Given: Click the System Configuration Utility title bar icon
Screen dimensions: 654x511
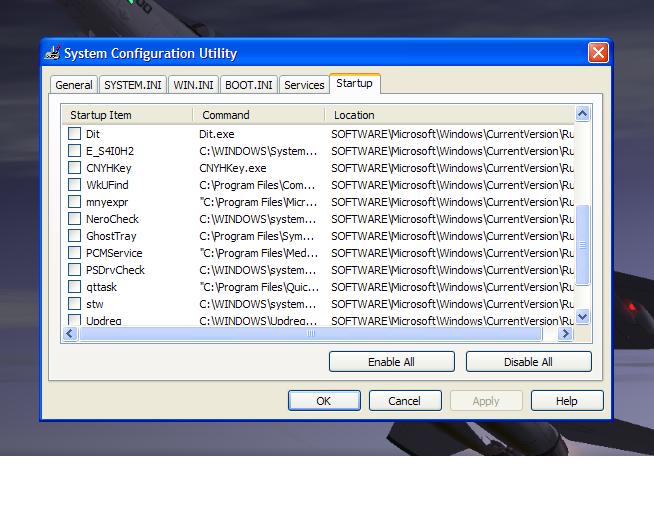Looking at the screenshot, I should point(53,53).
